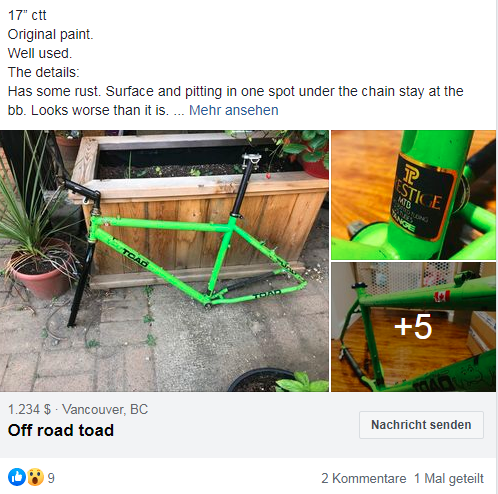Screen dimensions: 498x494
Task: Expand post text via Mehr ansehen
Action: tap(233, 110)
